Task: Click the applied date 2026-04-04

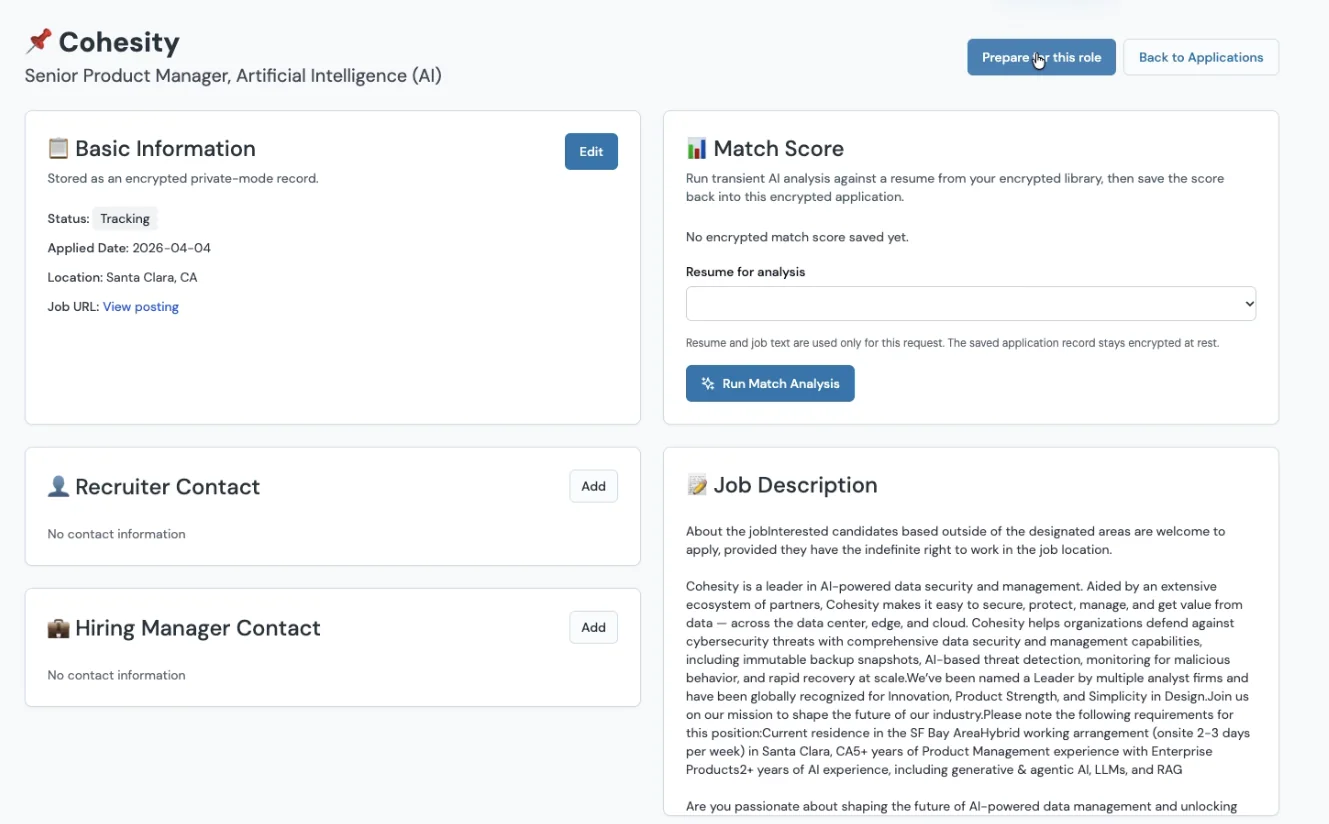Action: pyautogui.click(x=171, y=248)
